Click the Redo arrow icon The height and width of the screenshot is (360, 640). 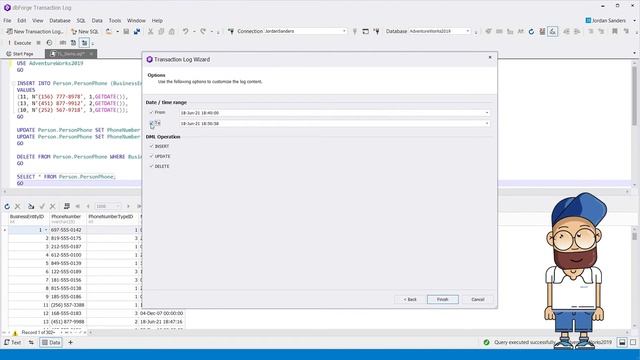[x=203, y=31]
